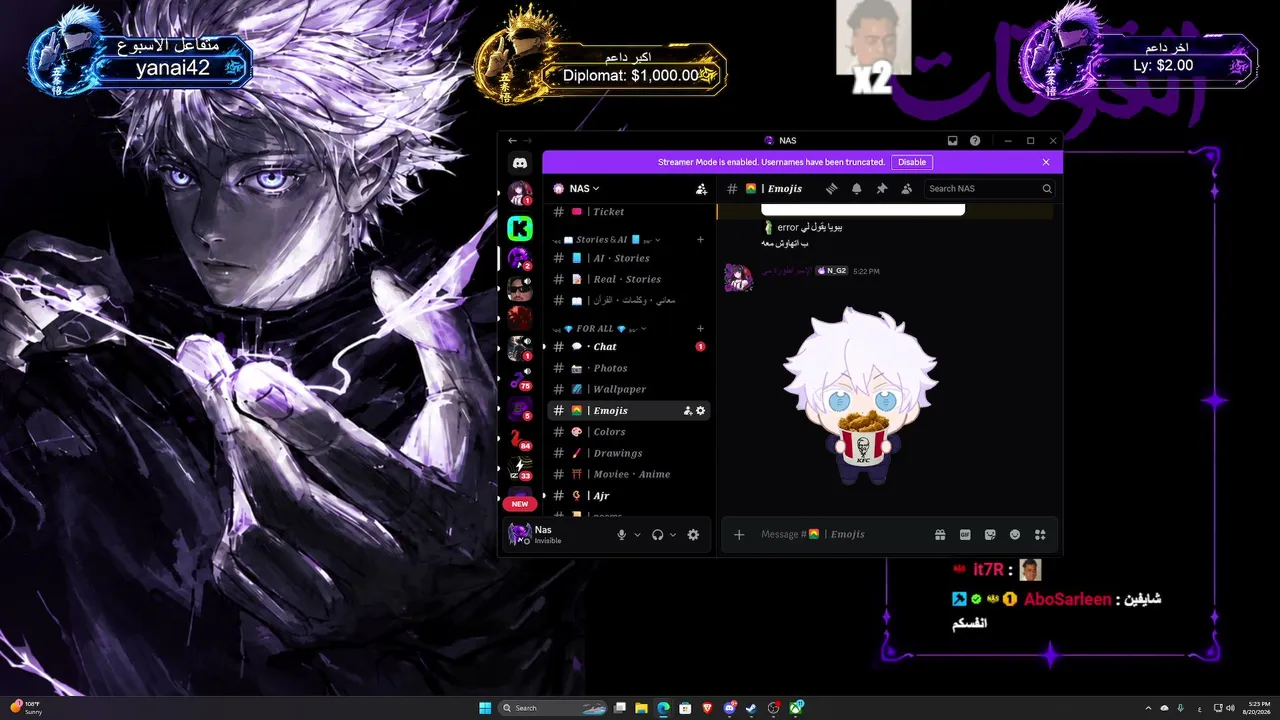The height and width of the screenshot is (720, 1280).
Task: Open the AI · Stories channel
Action: 629,258
